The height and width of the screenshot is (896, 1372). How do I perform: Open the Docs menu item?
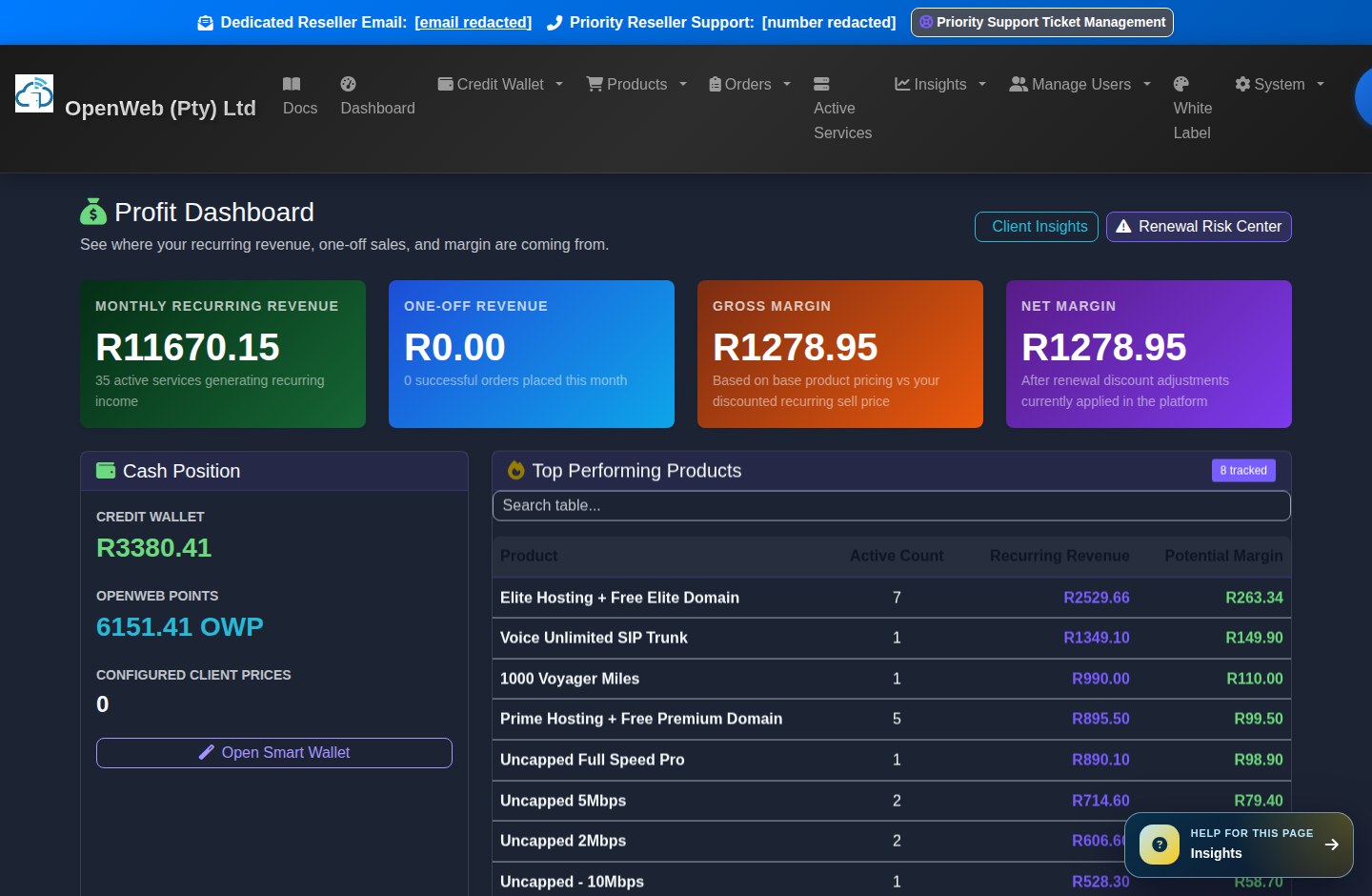click(300, 96)
